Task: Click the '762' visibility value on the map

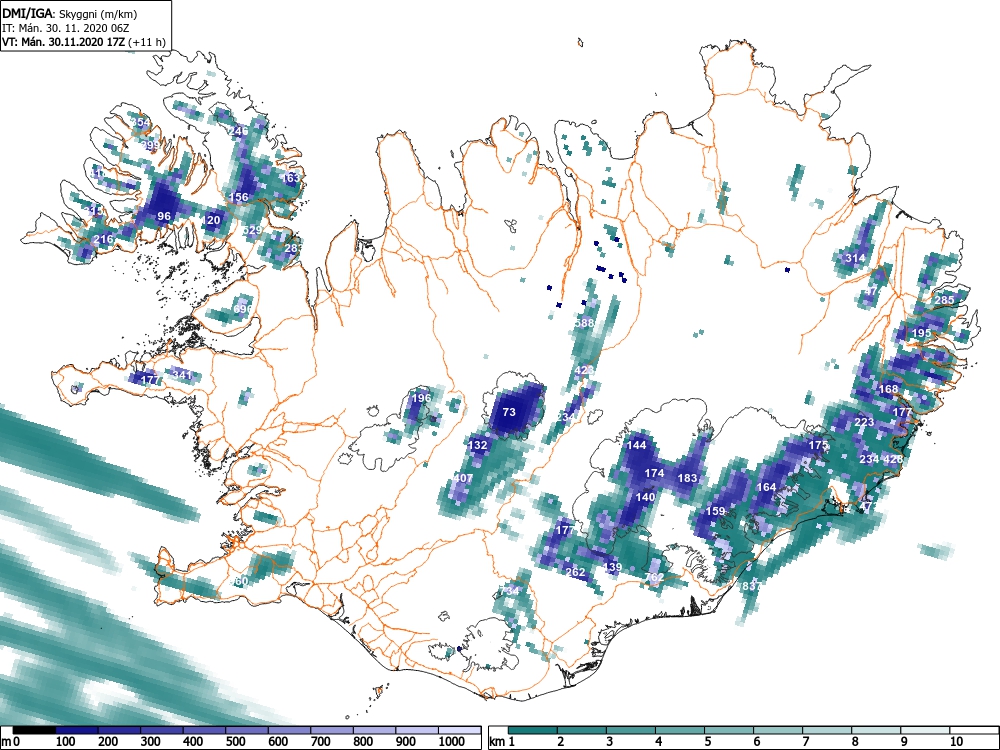Action: [x=654, y=578]
